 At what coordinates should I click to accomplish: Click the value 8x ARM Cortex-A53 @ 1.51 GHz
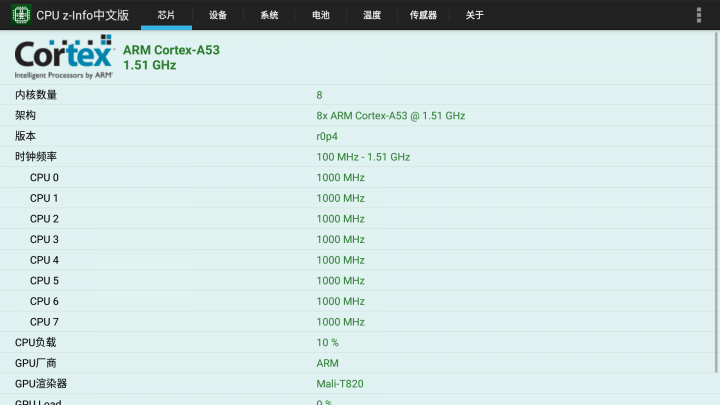(x=391, y=116)
